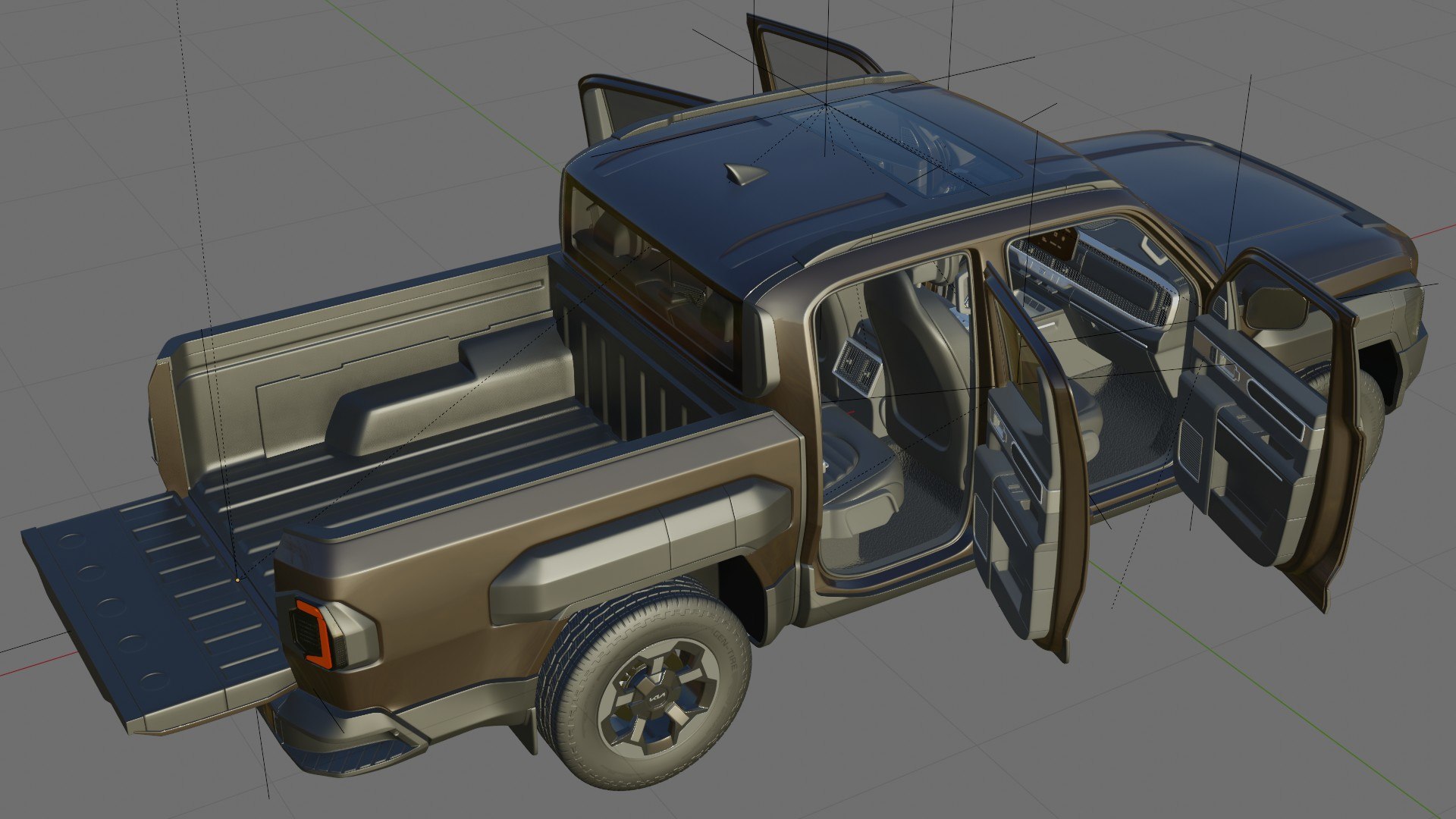Select the shark fin antenna on roof
1456x819 pixels.
click(x=745, y=174)
